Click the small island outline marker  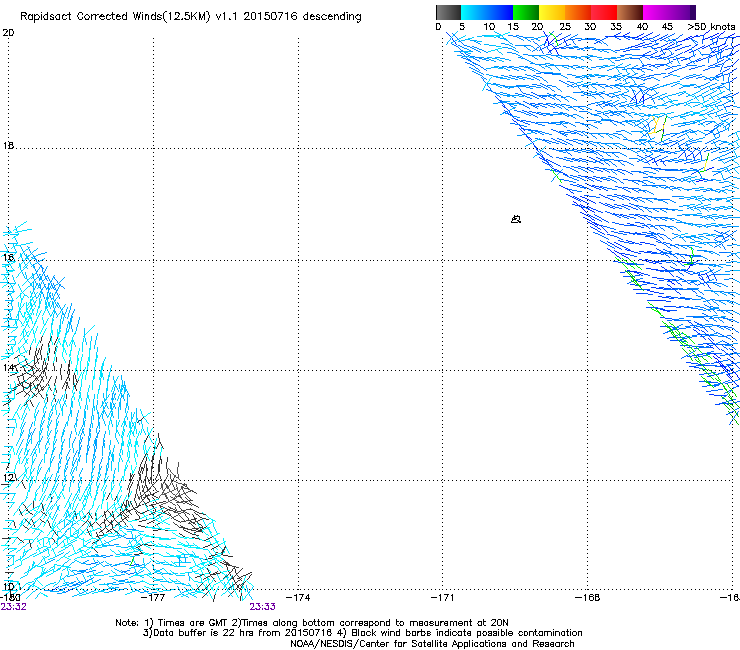516,219
